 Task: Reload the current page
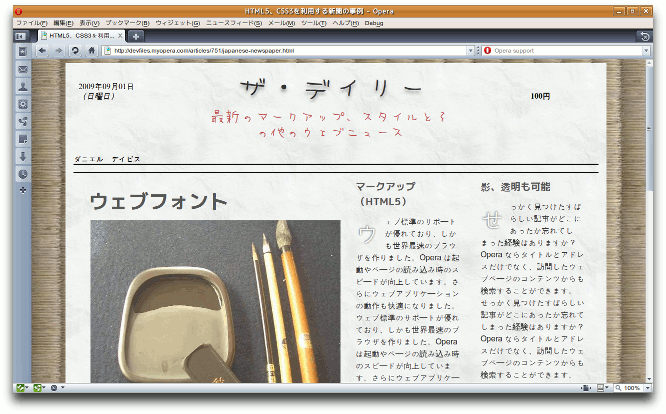pos(75,51)
